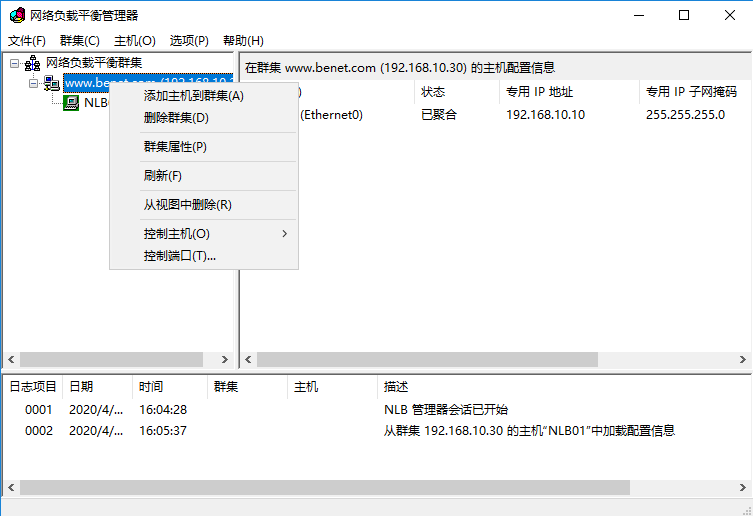753x516 pixels.
Task: Click the tree pane scrollbar left arrow
Action: (12, 359)
